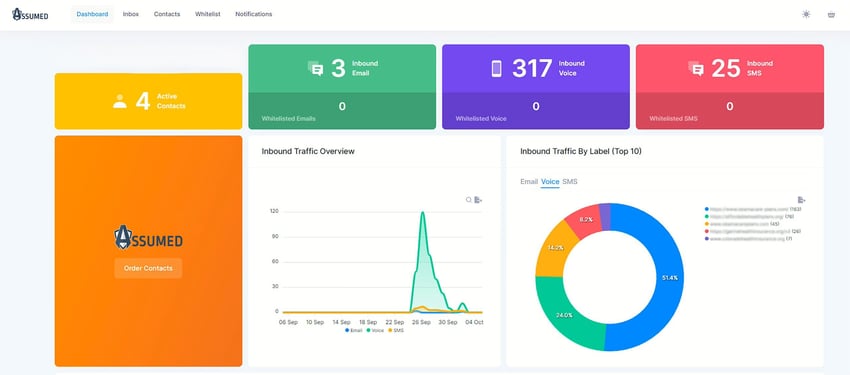The height and width of the screenshot is (375, 850).
Task: Click the zoom magnifier icon on the traffic chart
Action: [x=469, y=200]
